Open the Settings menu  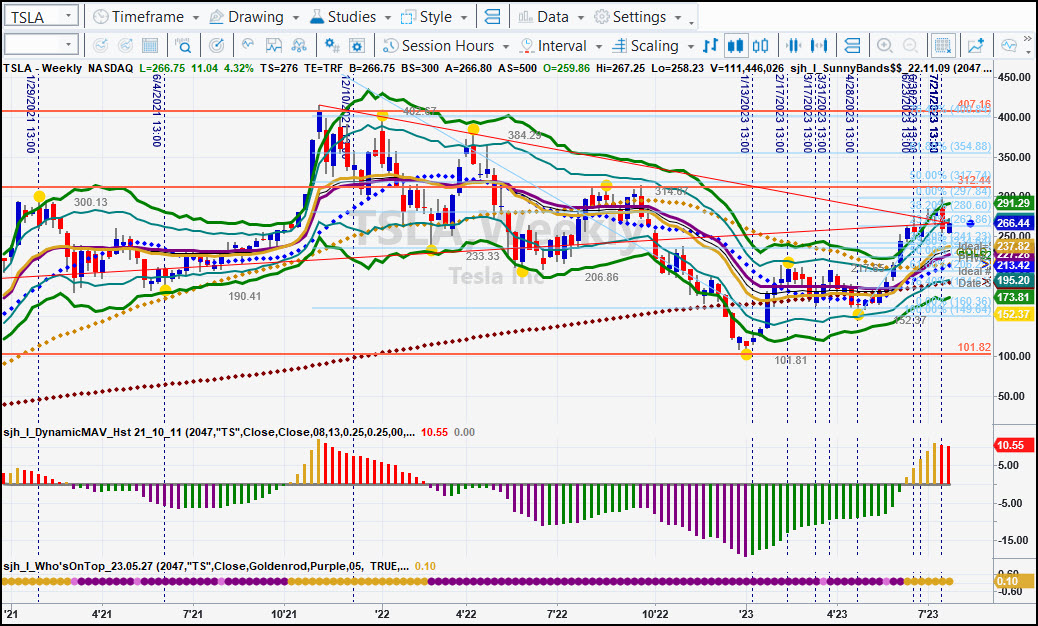pos(637,17)
